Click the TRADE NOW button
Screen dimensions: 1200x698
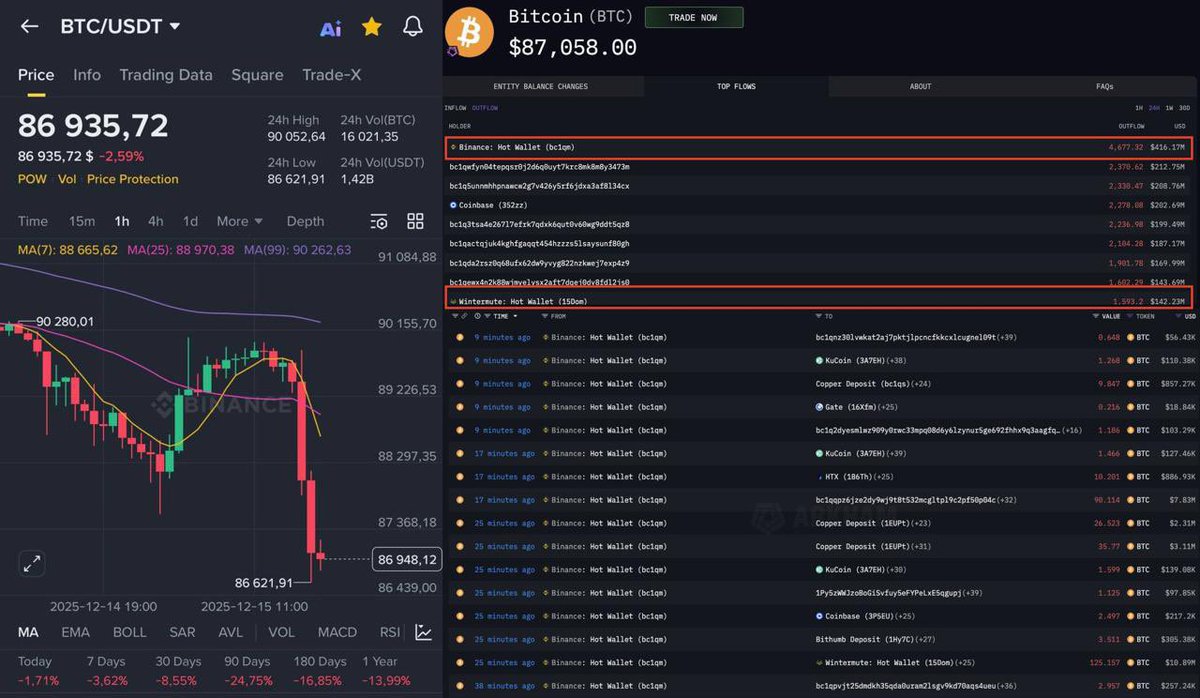click(x=694, y=17)
